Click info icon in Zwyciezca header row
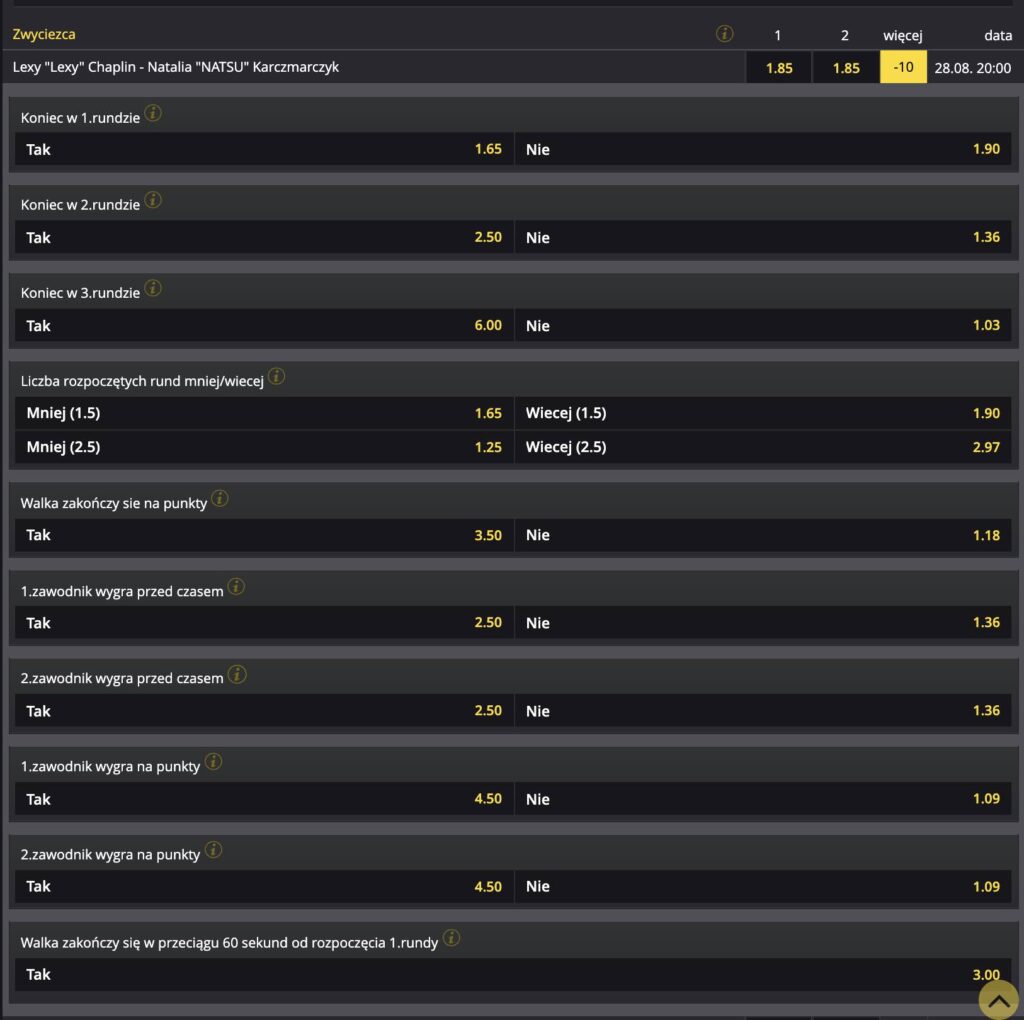This screenshot has width=1024, height=1020. point(725,34)
